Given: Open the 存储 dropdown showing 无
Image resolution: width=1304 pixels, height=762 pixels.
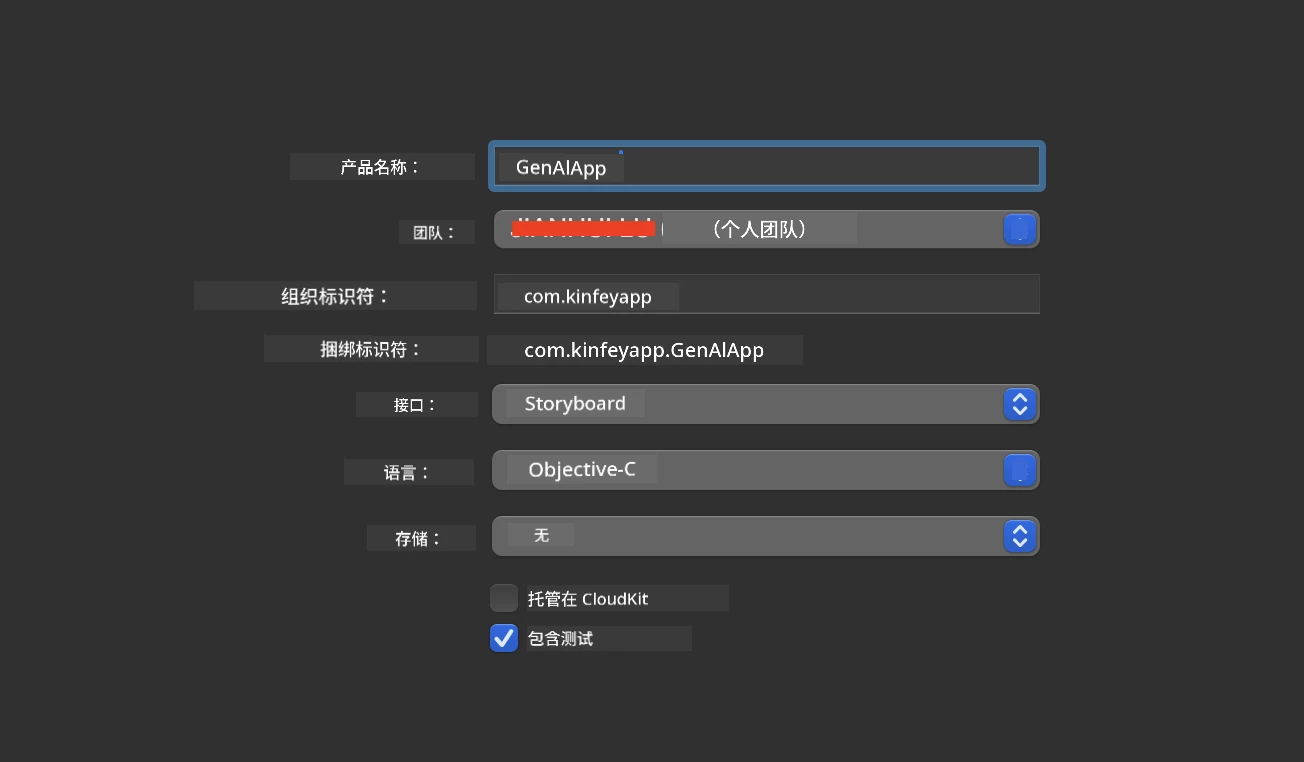Looking at the screenshot, I should pyautogui.click(x=766, y=536).
